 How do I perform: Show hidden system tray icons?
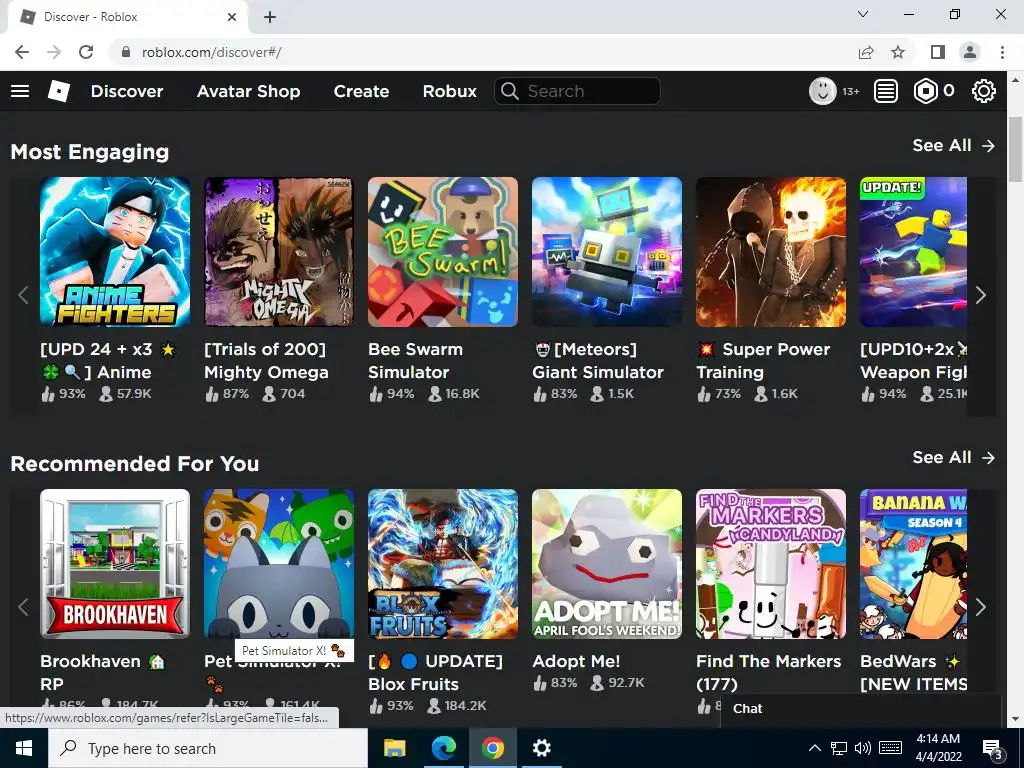coord(815,748)
